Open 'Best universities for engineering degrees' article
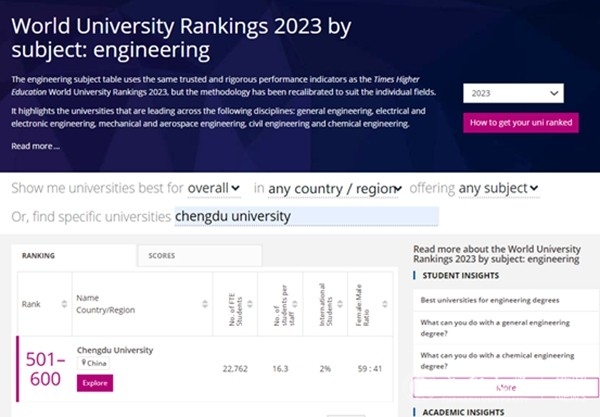 point(490,300)
